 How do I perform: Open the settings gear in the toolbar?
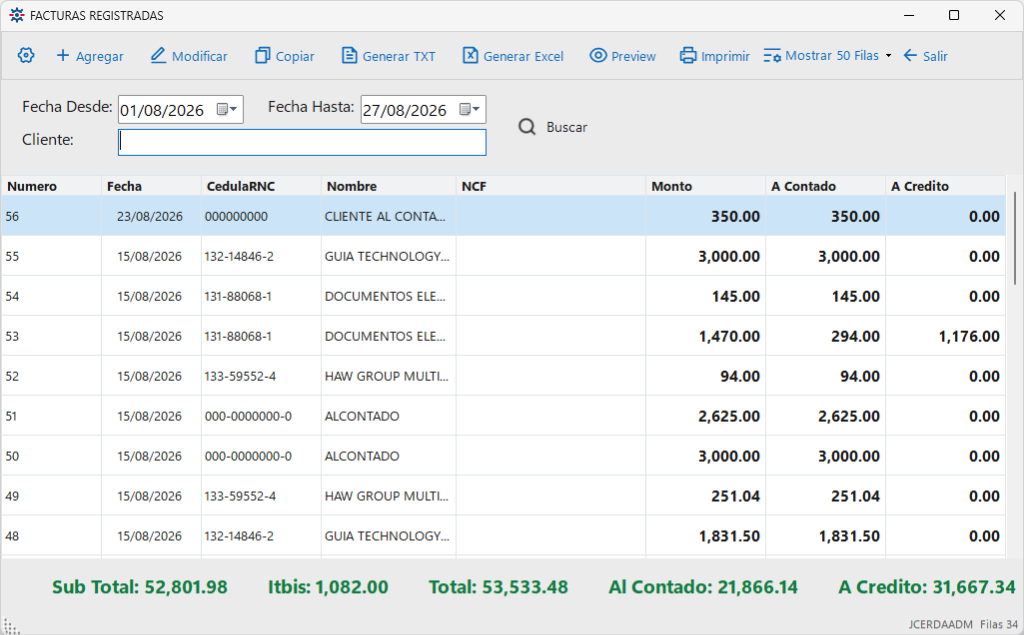pos(26,56)
